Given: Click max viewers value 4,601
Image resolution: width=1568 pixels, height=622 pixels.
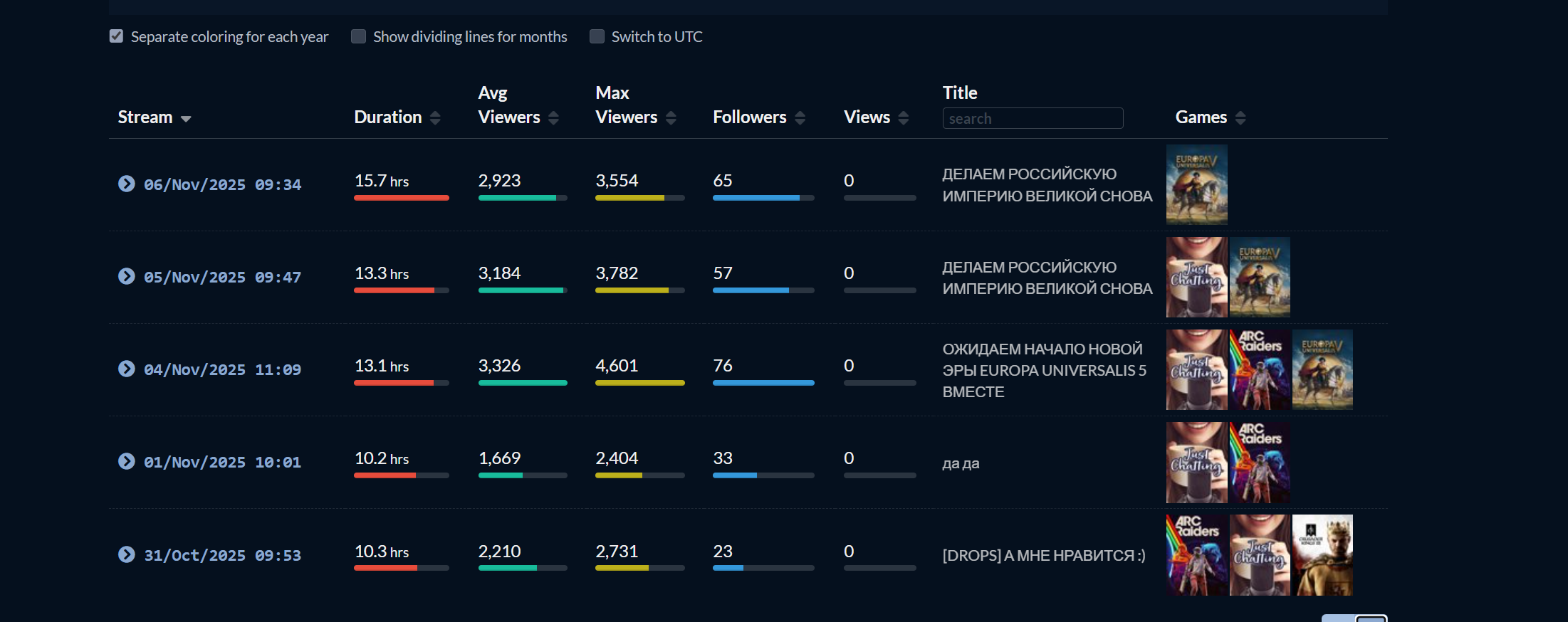Looking at the screenshot, I should point(617,366).
